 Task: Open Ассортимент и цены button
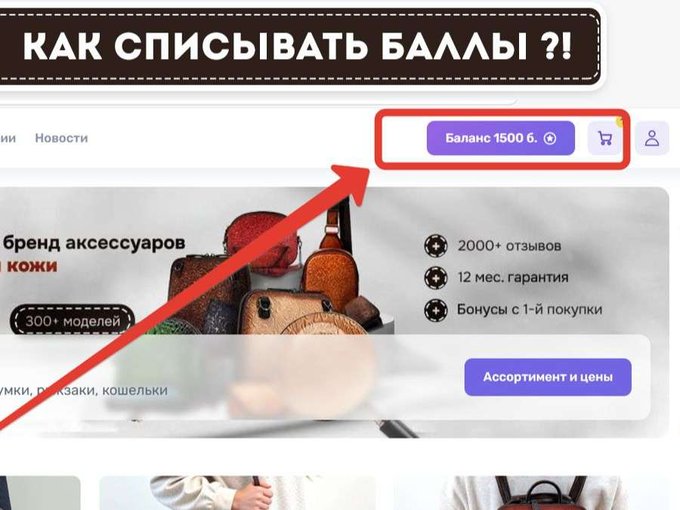coord(548,377)
